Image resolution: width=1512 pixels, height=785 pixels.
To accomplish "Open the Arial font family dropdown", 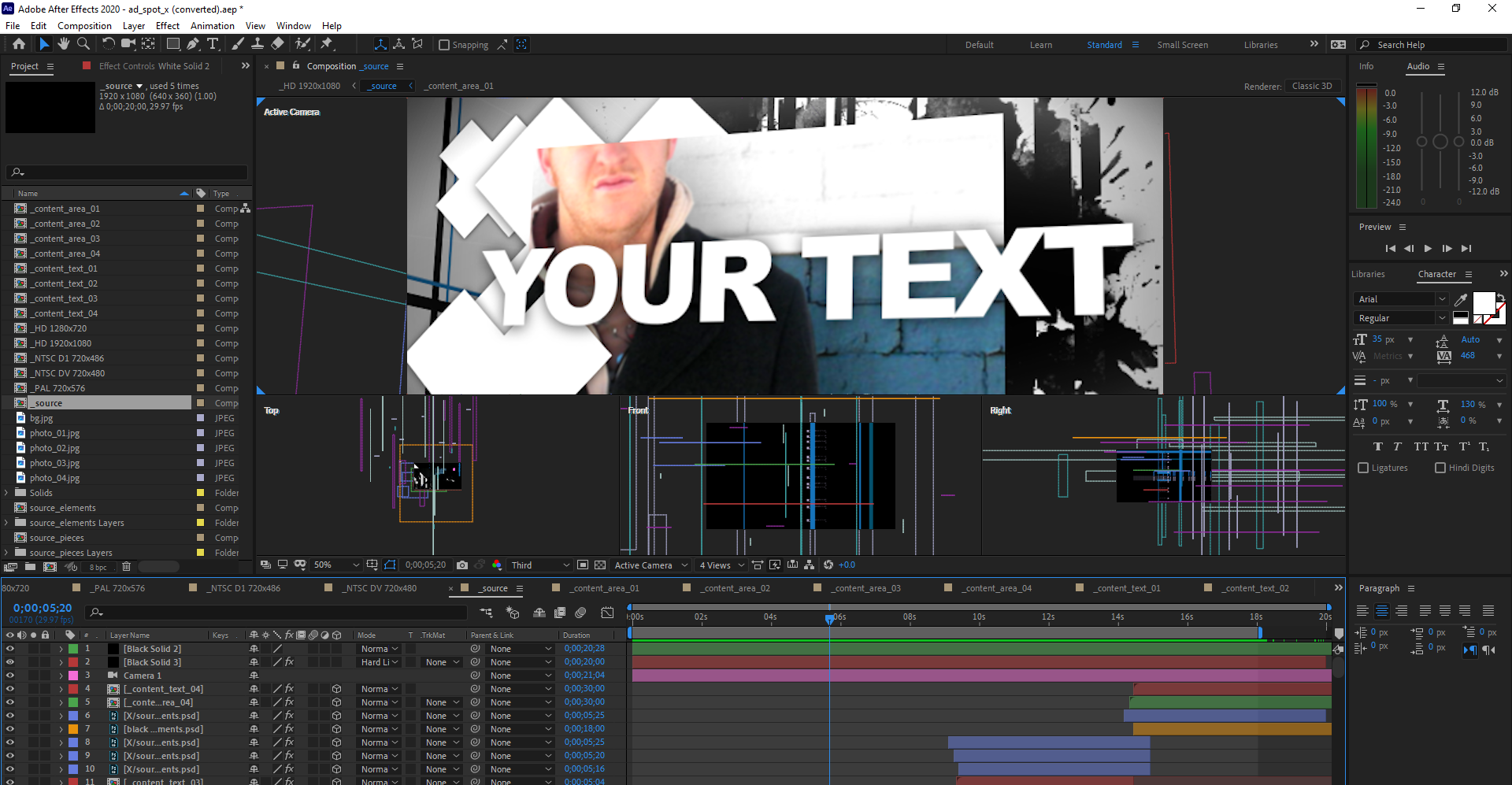I will (1402, 299).
